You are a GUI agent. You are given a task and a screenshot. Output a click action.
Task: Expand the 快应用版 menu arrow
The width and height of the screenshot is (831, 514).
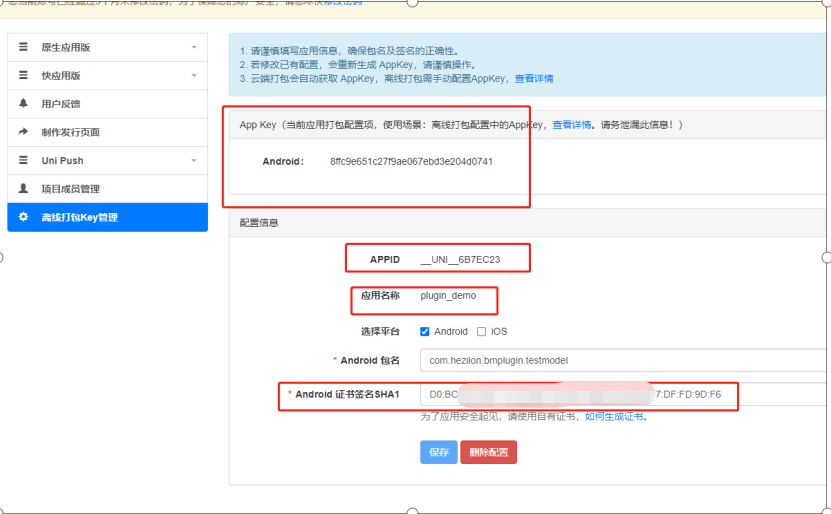(194, 75)
